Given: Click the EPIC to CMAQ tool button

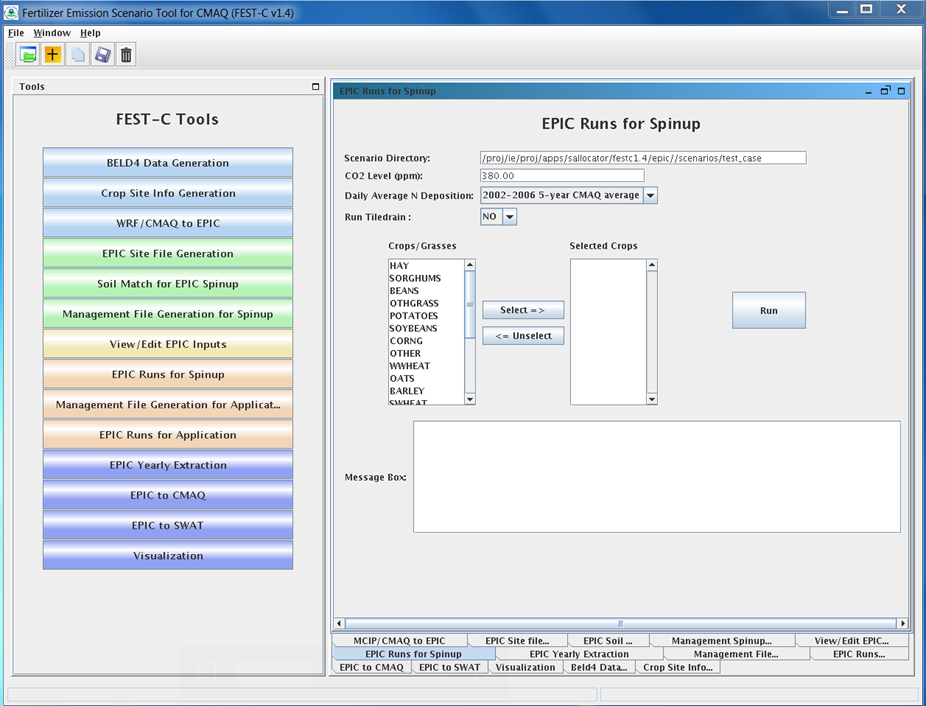Looking at the screenshot, I should [x=168, y=495].
